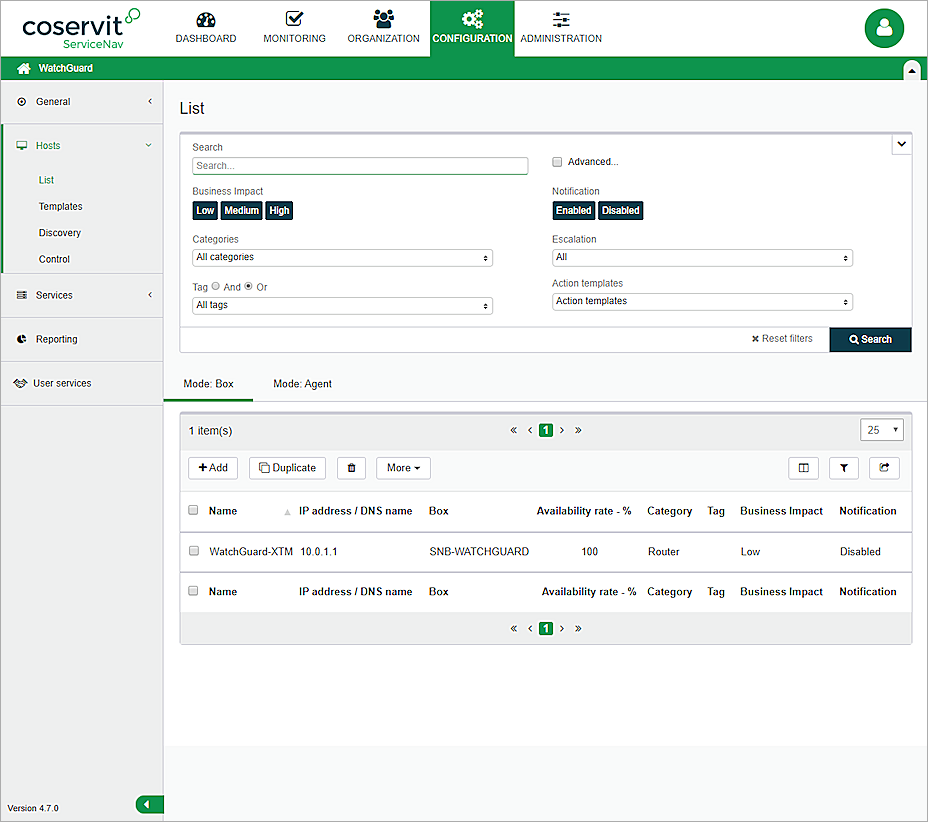This screenshot has width=928, height=822.
Task: Switch to the Mode: Agent tab
Action: point(302,384)
